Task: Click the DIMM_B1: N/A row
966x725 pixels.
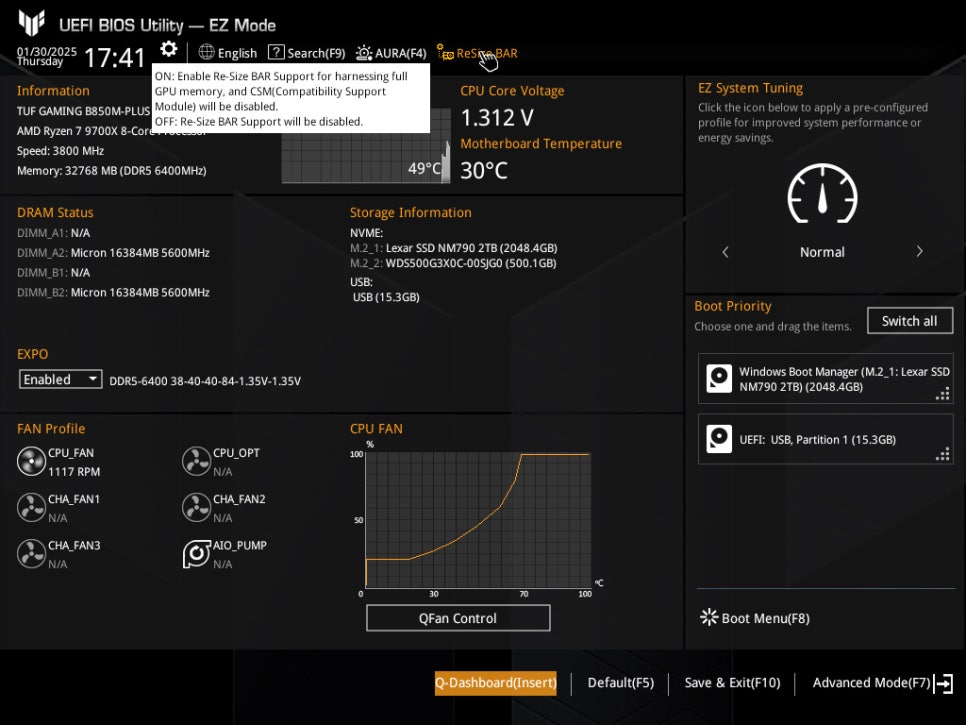Action: (x=54, y=272)
